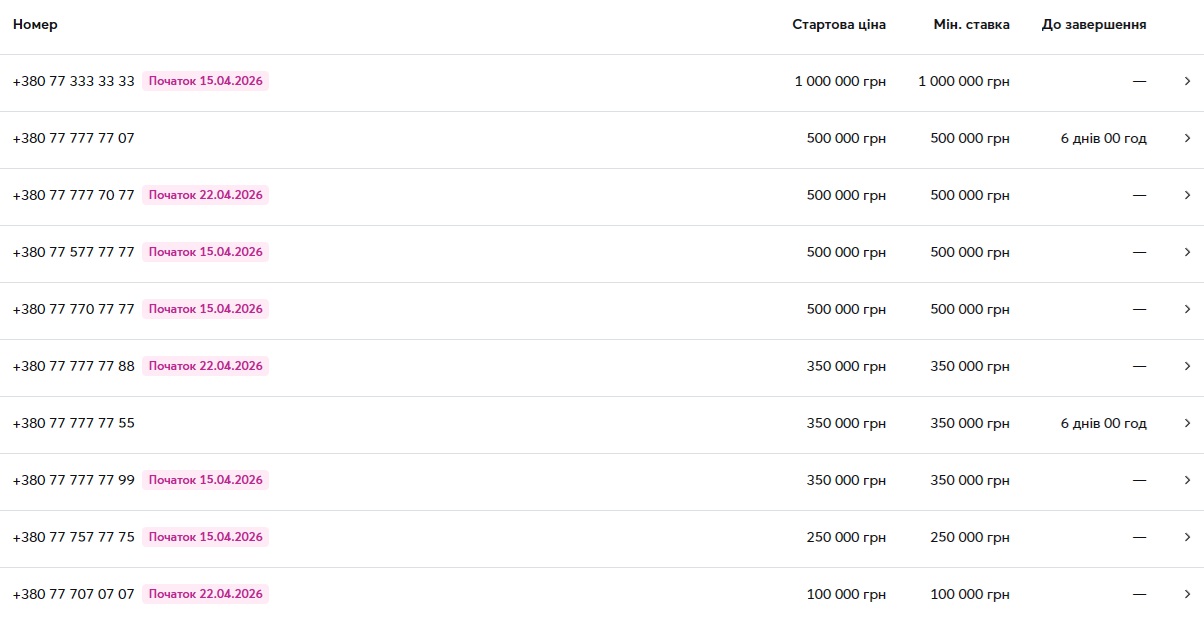Expand arrow for +380 77 777 77 55
Image resolution: width=1204 pixels, height=619 pixels.
1187,424
